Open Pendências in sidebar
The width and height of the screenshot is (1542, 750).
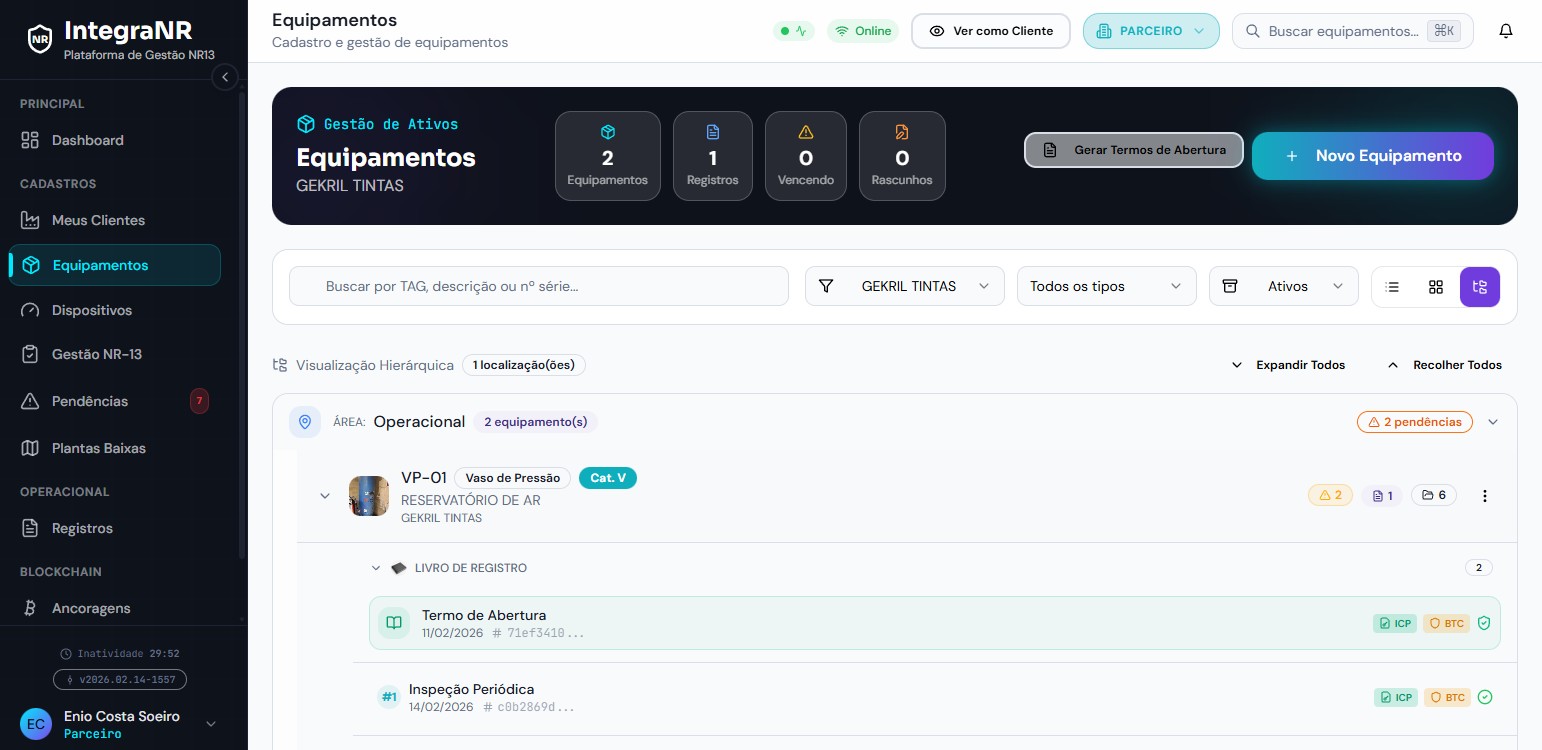[x=115, y=401]
